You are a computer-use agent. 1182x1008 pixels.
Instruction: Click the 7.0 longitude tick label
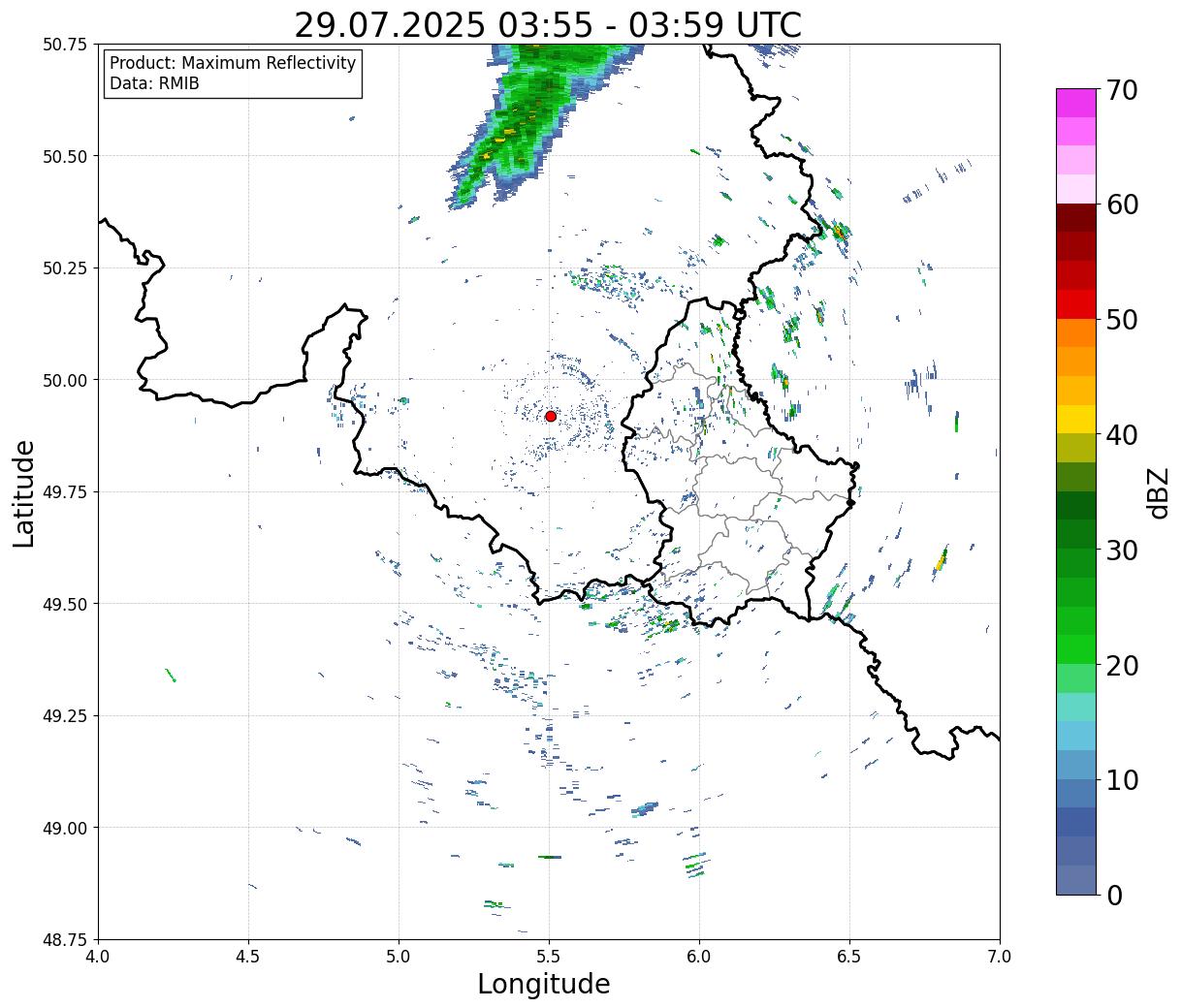pyautogui.click(x=1000, y=956)
